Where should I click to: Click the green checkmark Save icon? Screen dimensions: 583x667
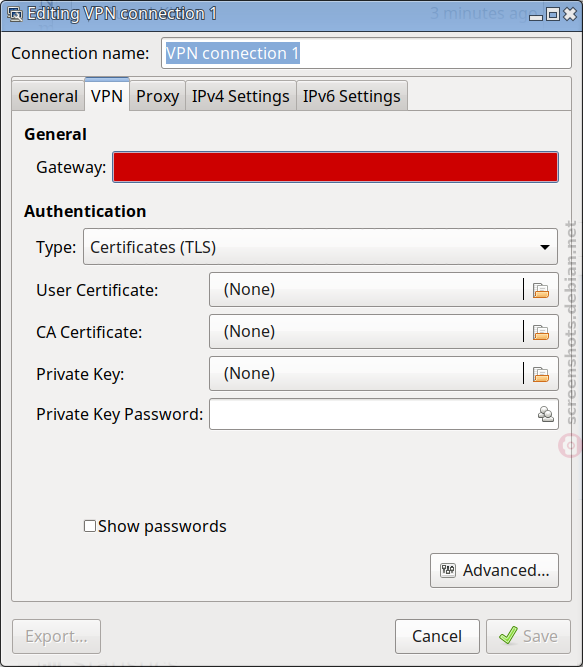coord(508,636)
